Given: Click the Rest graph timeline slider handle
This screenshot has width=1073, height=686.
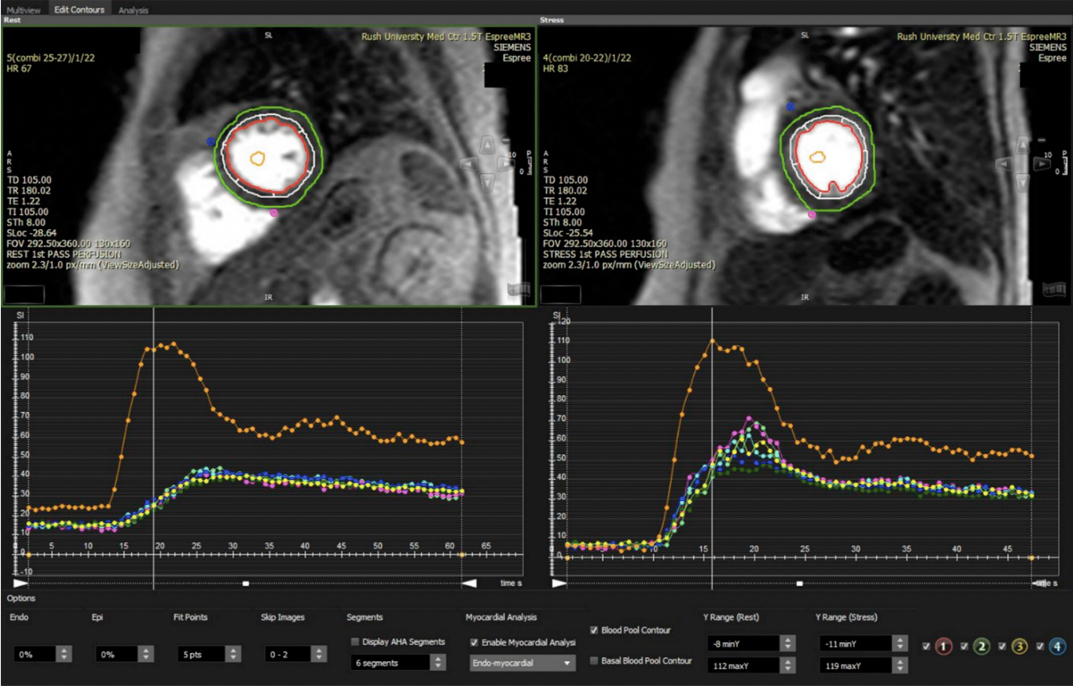Looking at the screenshot, I should pos(246,583).
